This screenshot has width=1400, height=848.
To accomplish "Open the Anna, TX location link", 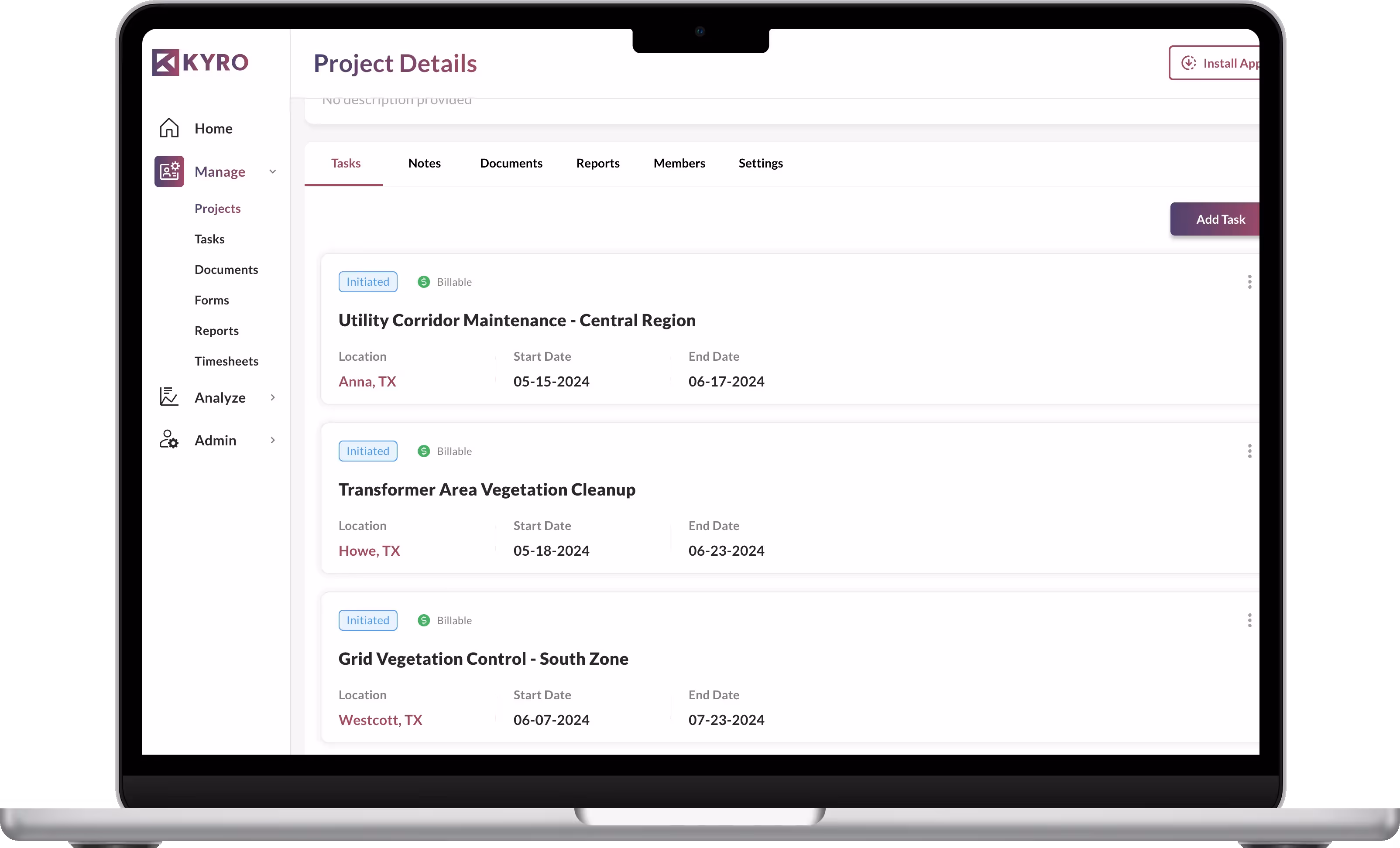I will 367,381.
